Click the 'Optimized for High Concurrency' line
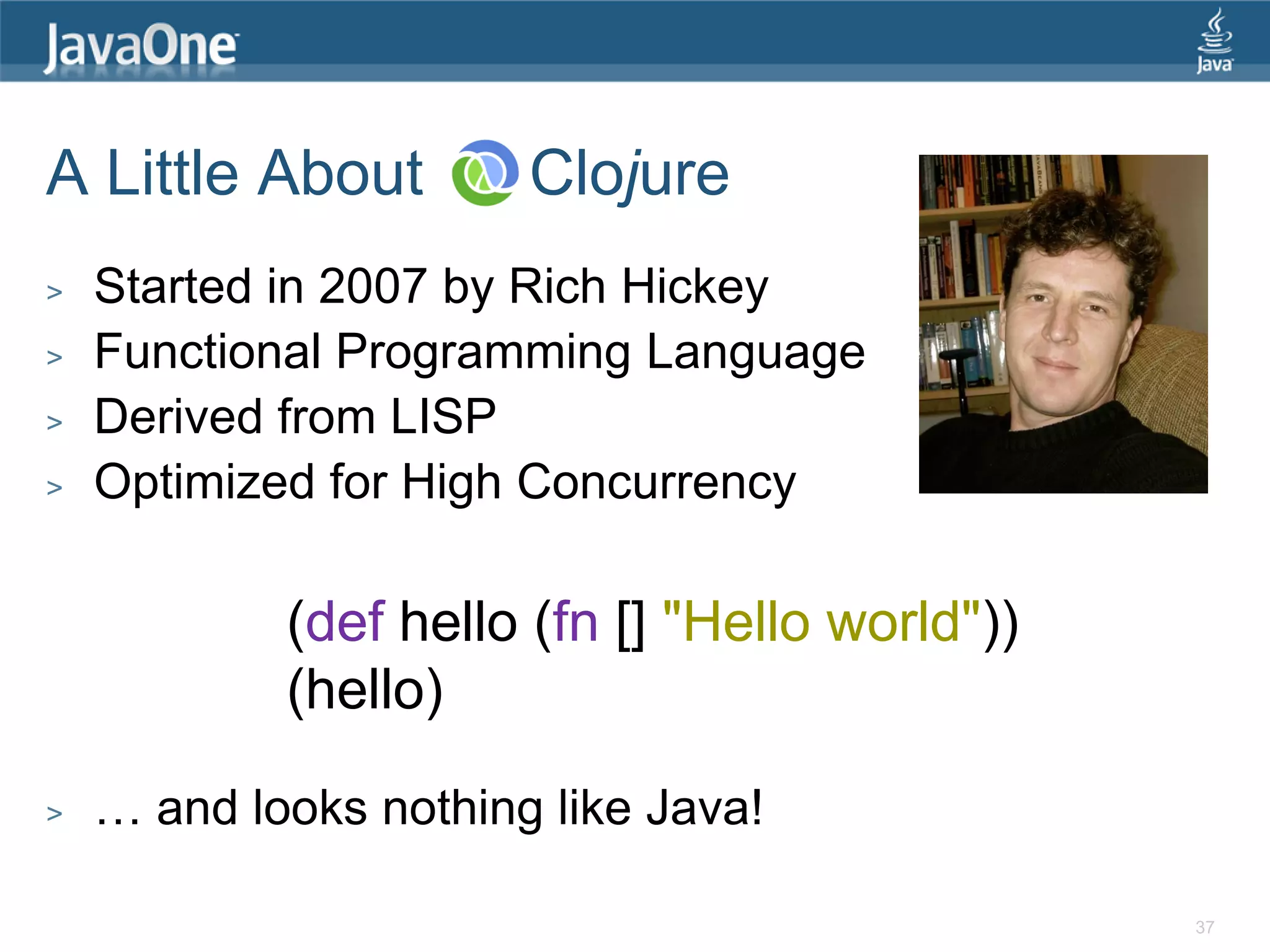This screenshot has height=952, width=1270. [x=445, y=483]
